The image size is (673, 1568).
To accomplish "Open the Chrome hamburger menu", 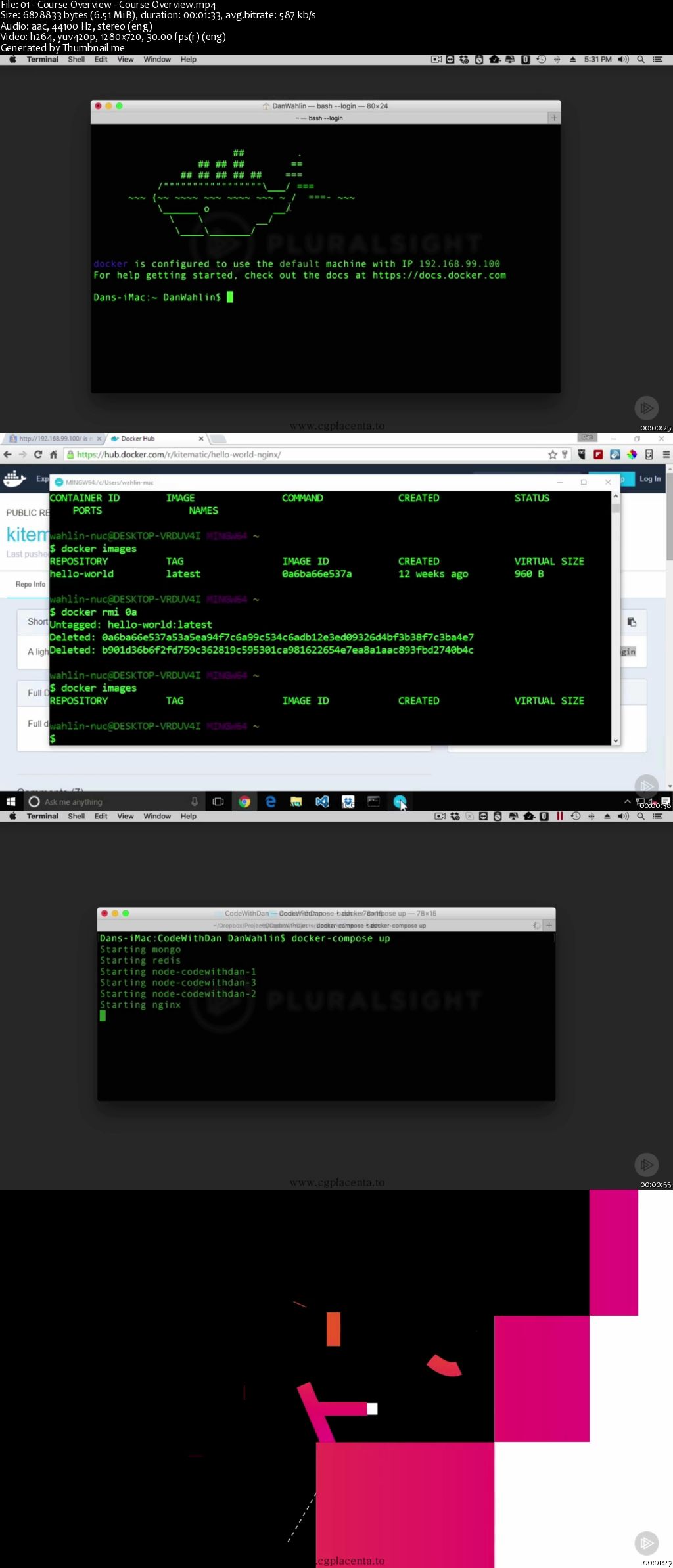I will coord(666,455).
